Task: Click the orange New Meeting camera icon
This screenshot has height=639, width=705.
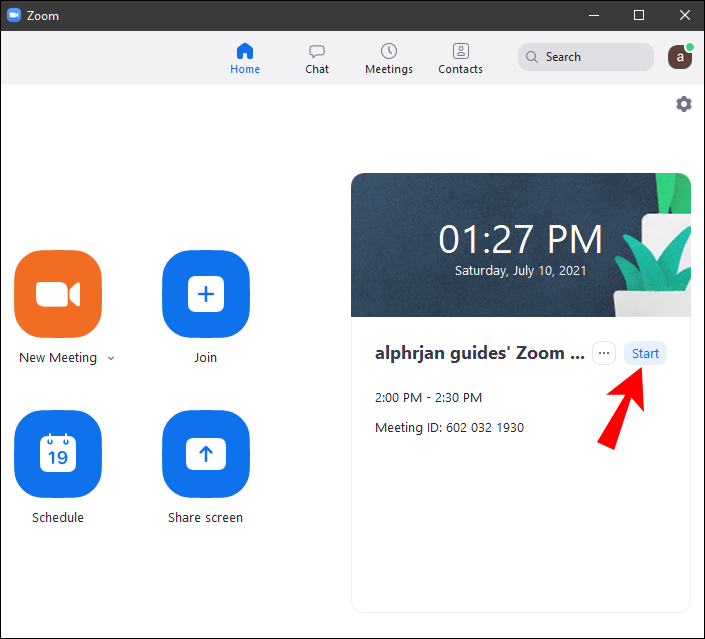Action: [x=58, y=294]
